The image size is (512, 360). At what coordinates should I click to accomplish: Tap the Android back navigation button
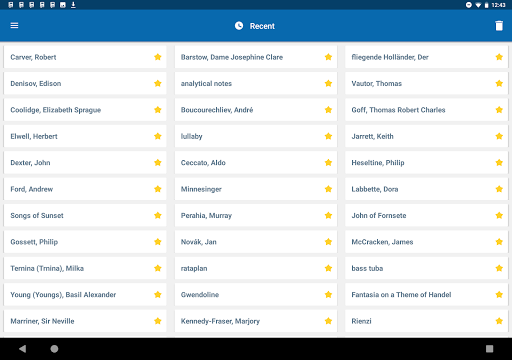point(23,349)
